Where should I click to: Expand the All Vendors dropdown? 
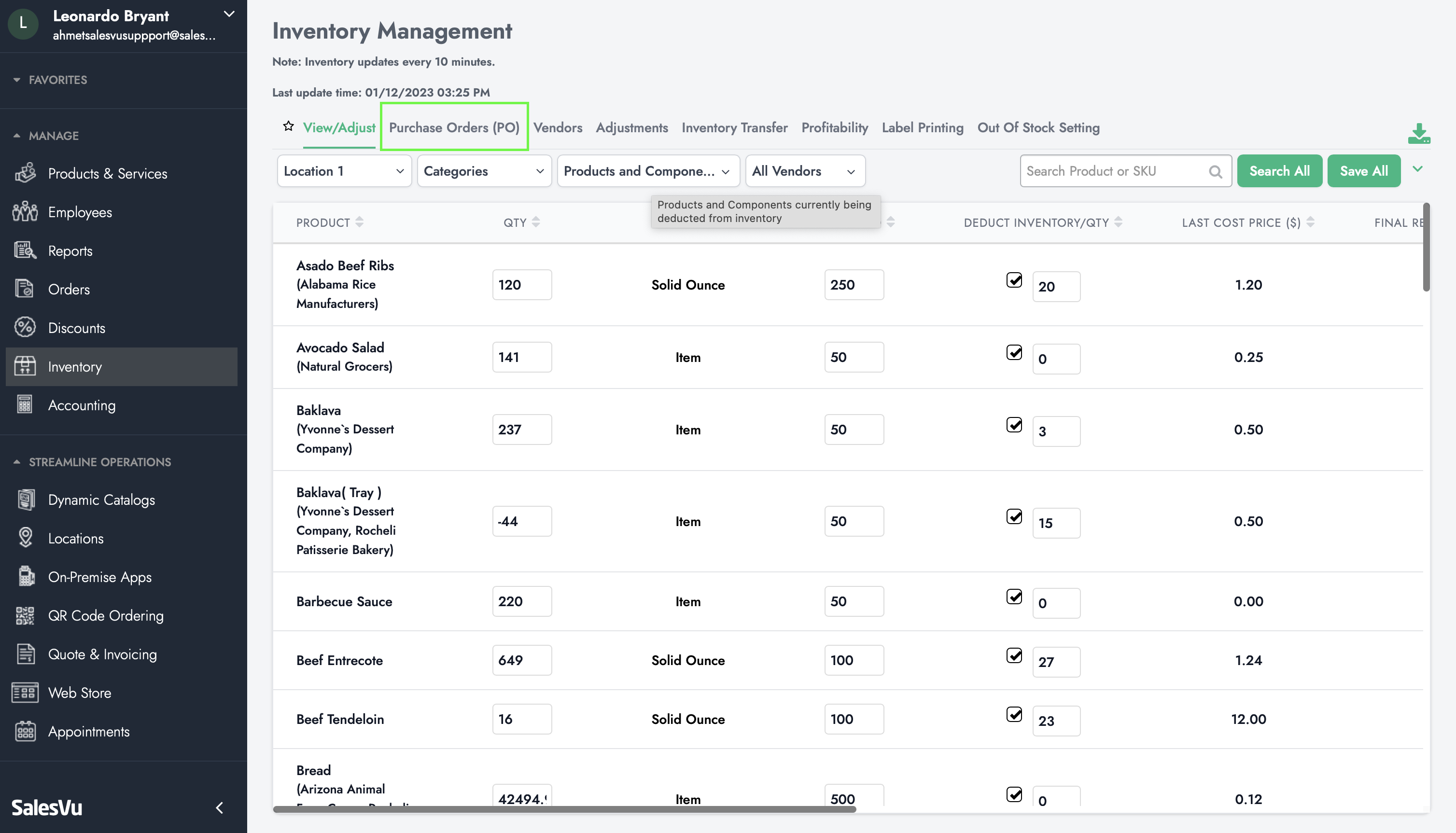(804, 171)
